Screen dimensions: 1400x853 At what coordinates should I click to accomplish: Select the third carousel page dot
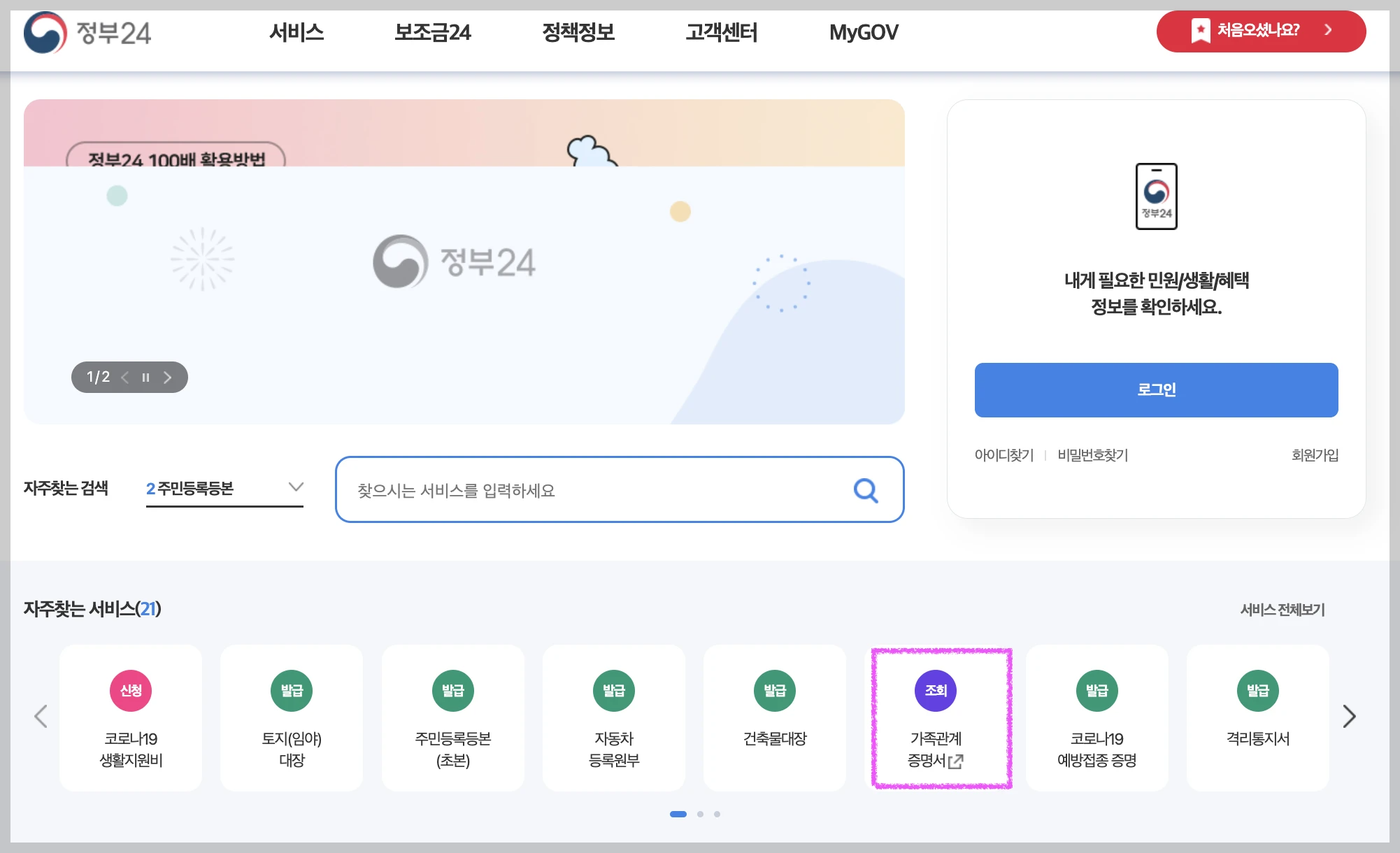pyautogui.click(x=717, y=814)
